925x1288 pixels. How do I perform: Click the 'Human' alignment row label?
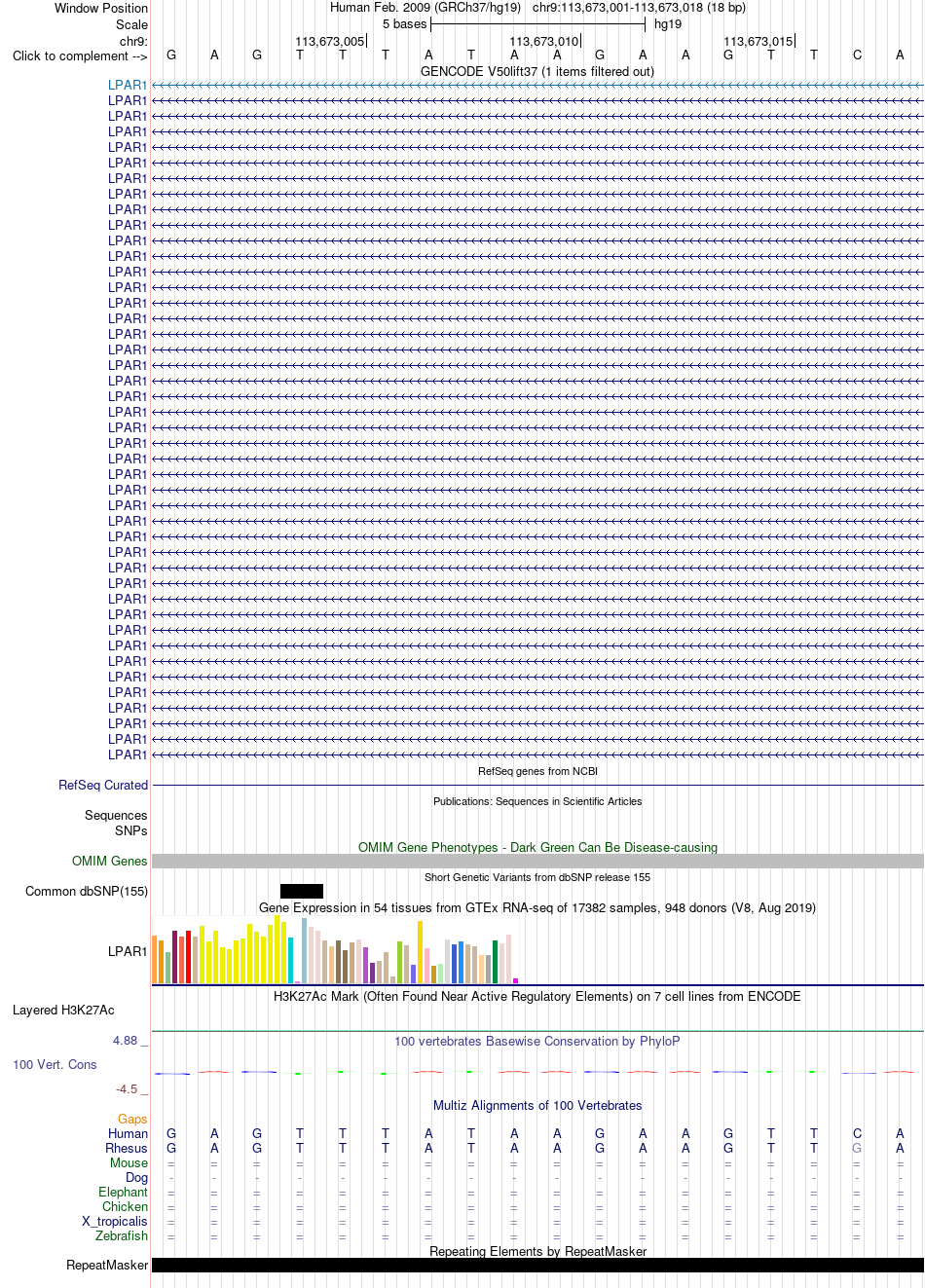128,1133
